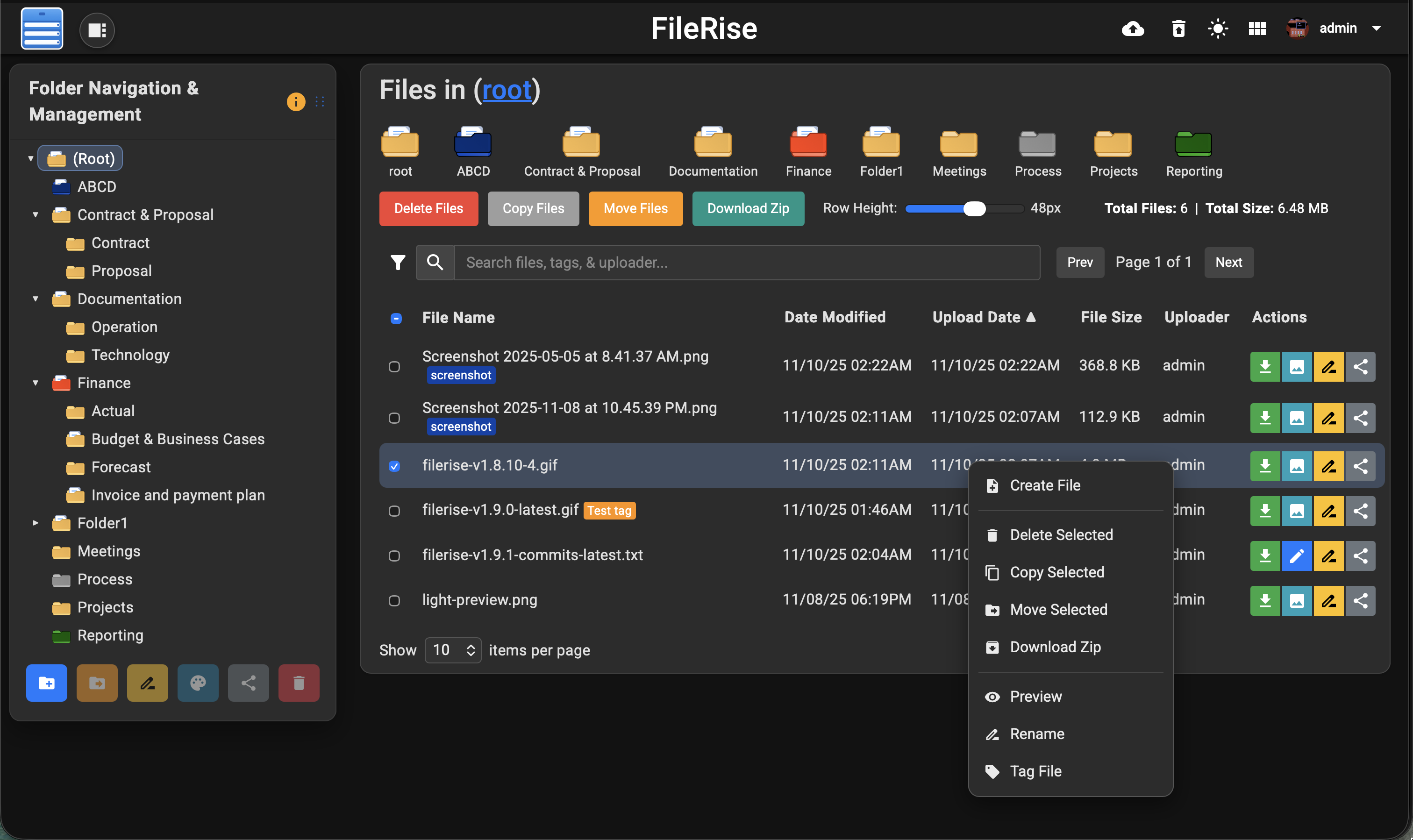The image size is (1413, 840).
Task: Open the items per page dropdown
Action: (453, 650)
